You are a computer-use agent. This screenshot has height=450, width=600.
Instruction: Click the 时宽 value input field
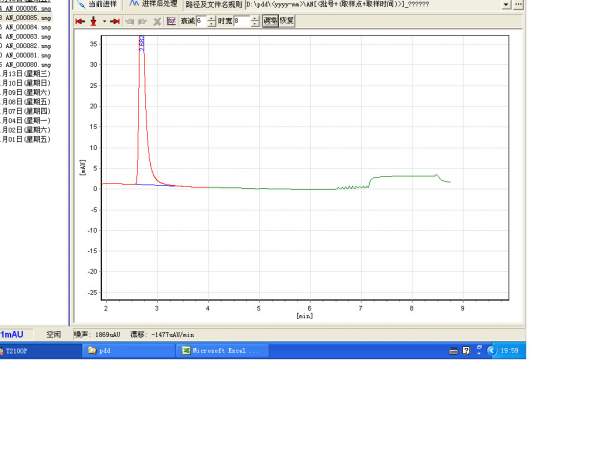(242, 21)
